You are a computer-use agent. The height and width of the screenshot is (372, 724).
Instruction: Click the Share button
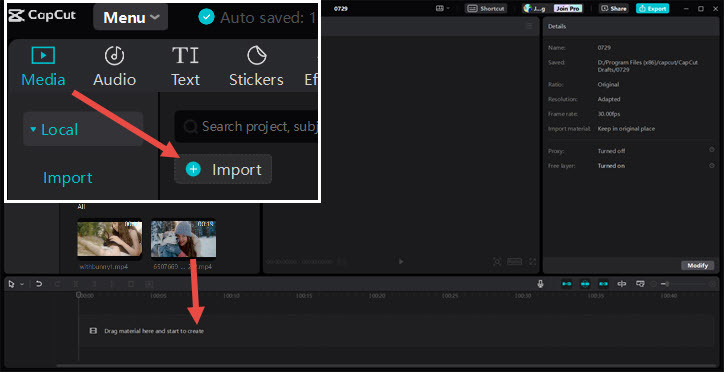614,8
